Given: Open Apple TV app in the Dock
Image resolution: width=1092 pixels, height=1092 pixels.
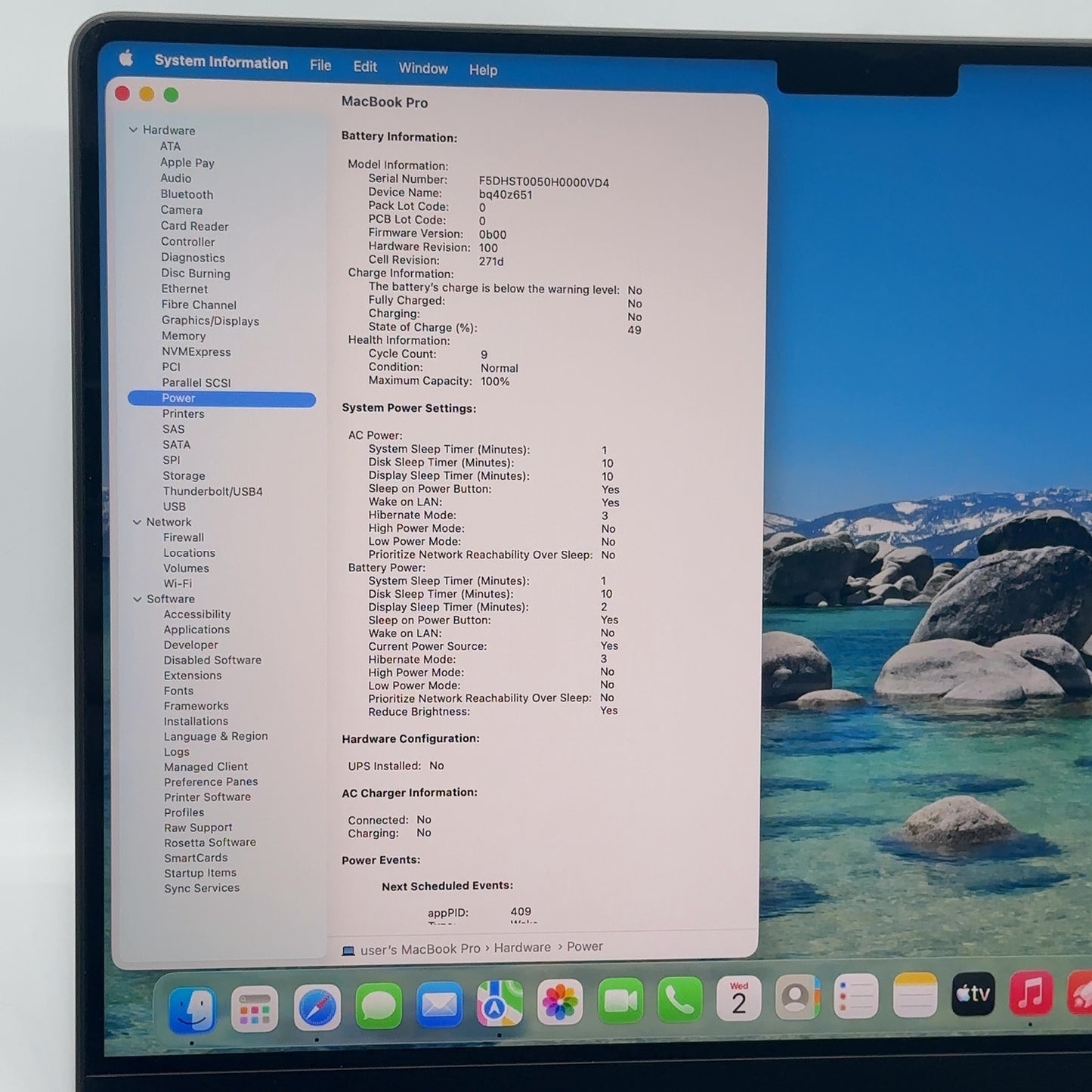Looking at the screenshot, I should coord(973,994).
